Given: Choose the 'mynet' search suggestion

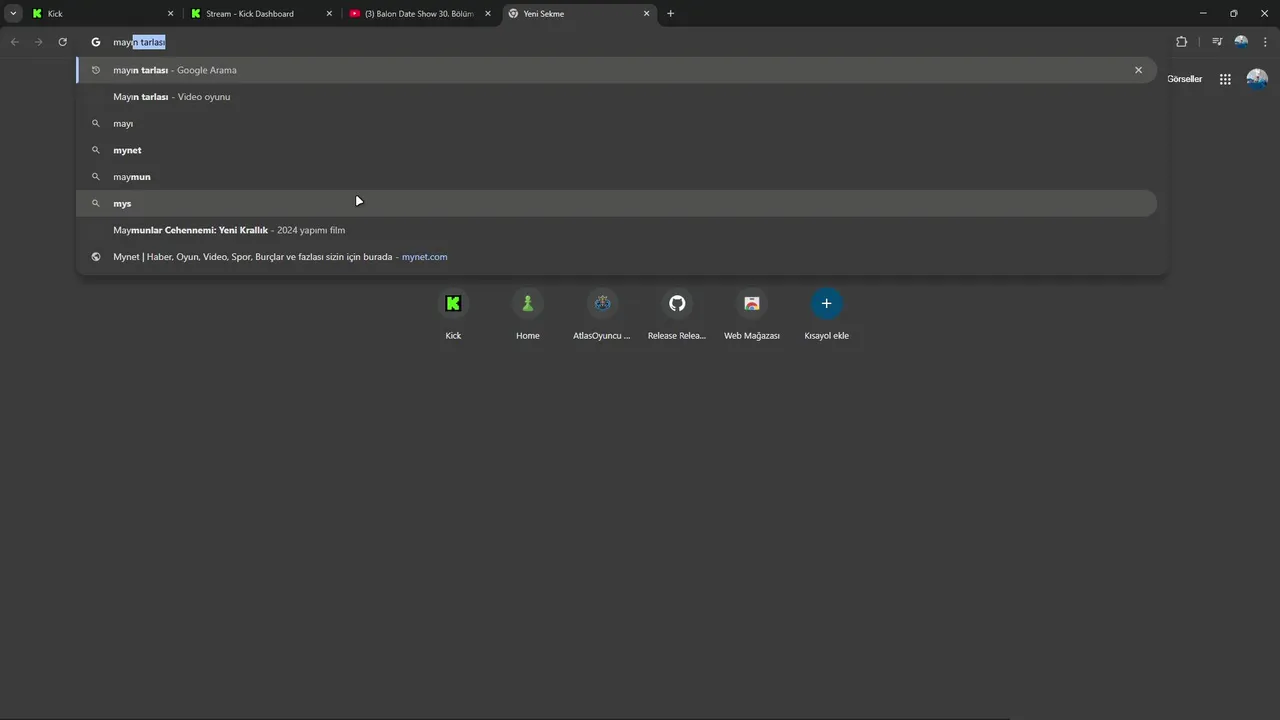Looking at the screenshot, I should point(616,150).
